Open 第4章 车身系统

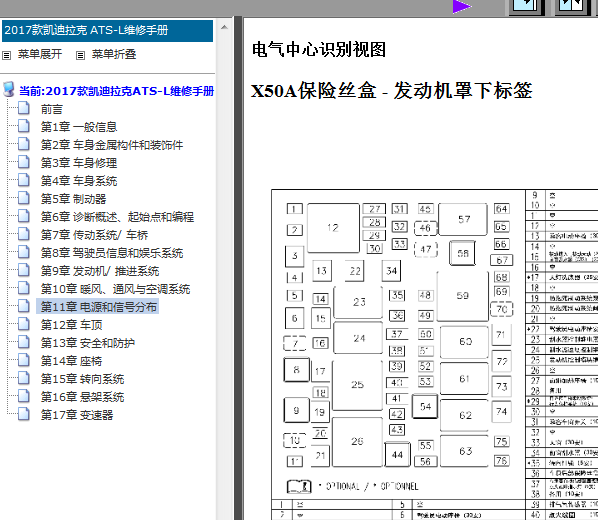pos(79,181)
